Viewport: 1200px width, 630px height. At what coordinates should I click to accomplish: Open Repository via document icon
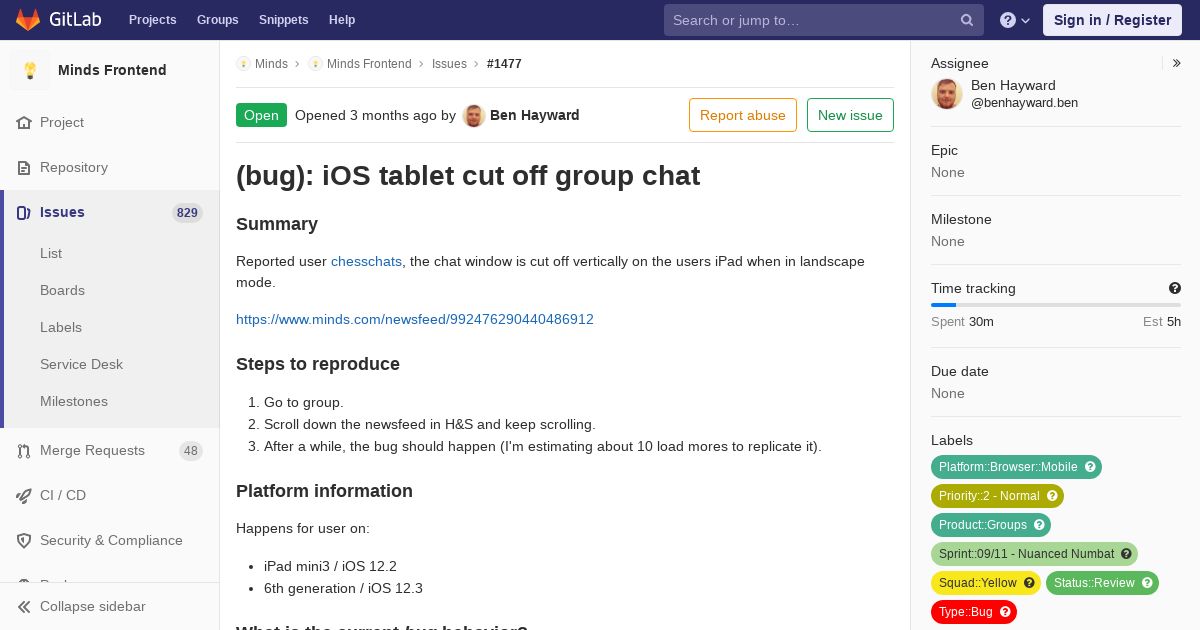pos(24,167)
